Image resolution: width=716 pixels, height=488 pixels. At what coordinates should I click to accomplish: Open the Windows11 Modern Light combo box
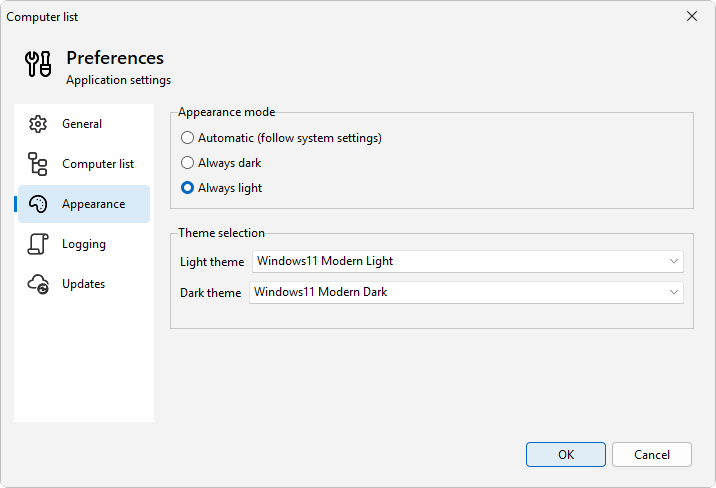coord(468,262)
